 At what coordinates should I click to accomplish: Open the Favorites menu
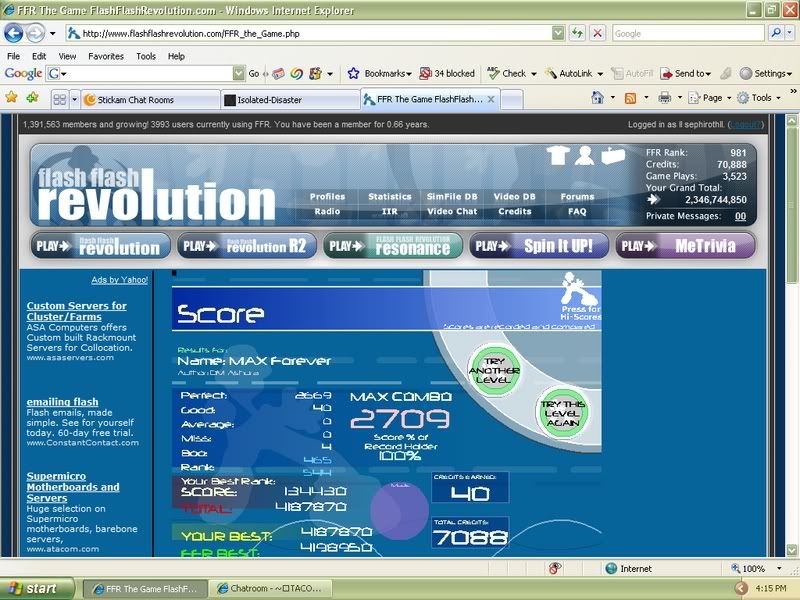[x=105, y=56]
